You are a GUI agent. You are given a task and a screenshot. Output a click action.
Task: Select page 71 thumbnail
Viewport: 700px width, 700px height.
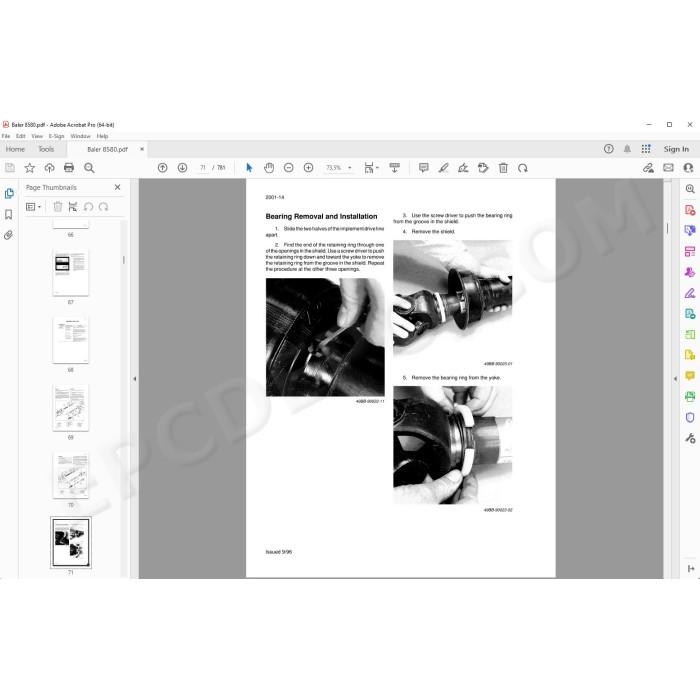[x=71, y=542]
